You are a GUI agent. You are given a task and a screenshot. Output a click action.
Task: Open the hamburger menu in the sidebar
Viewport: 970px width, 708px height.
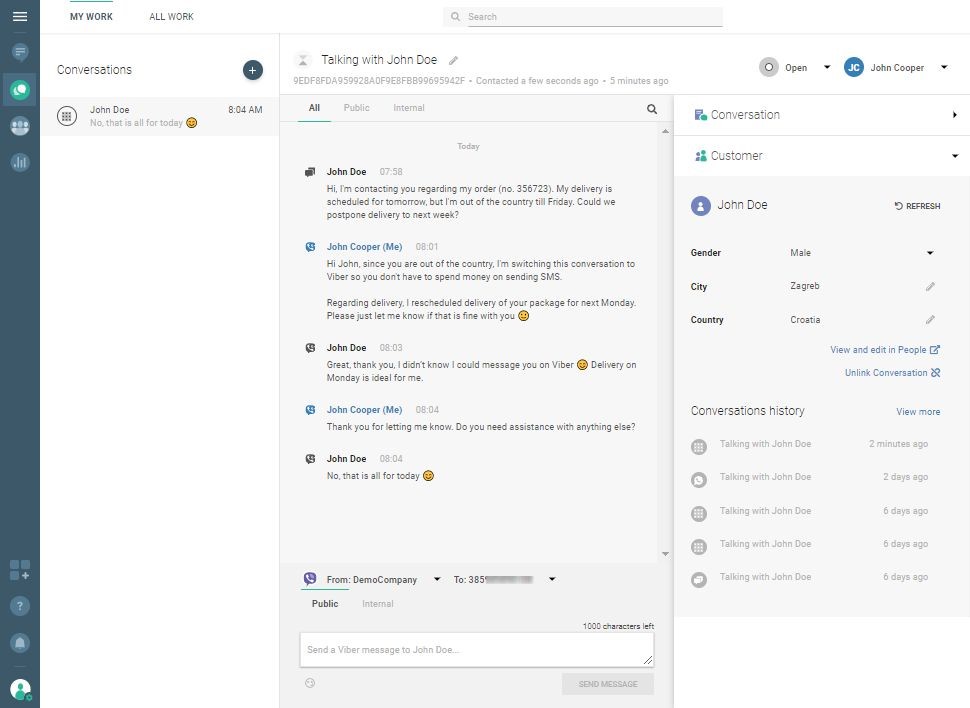pos(20,17)
